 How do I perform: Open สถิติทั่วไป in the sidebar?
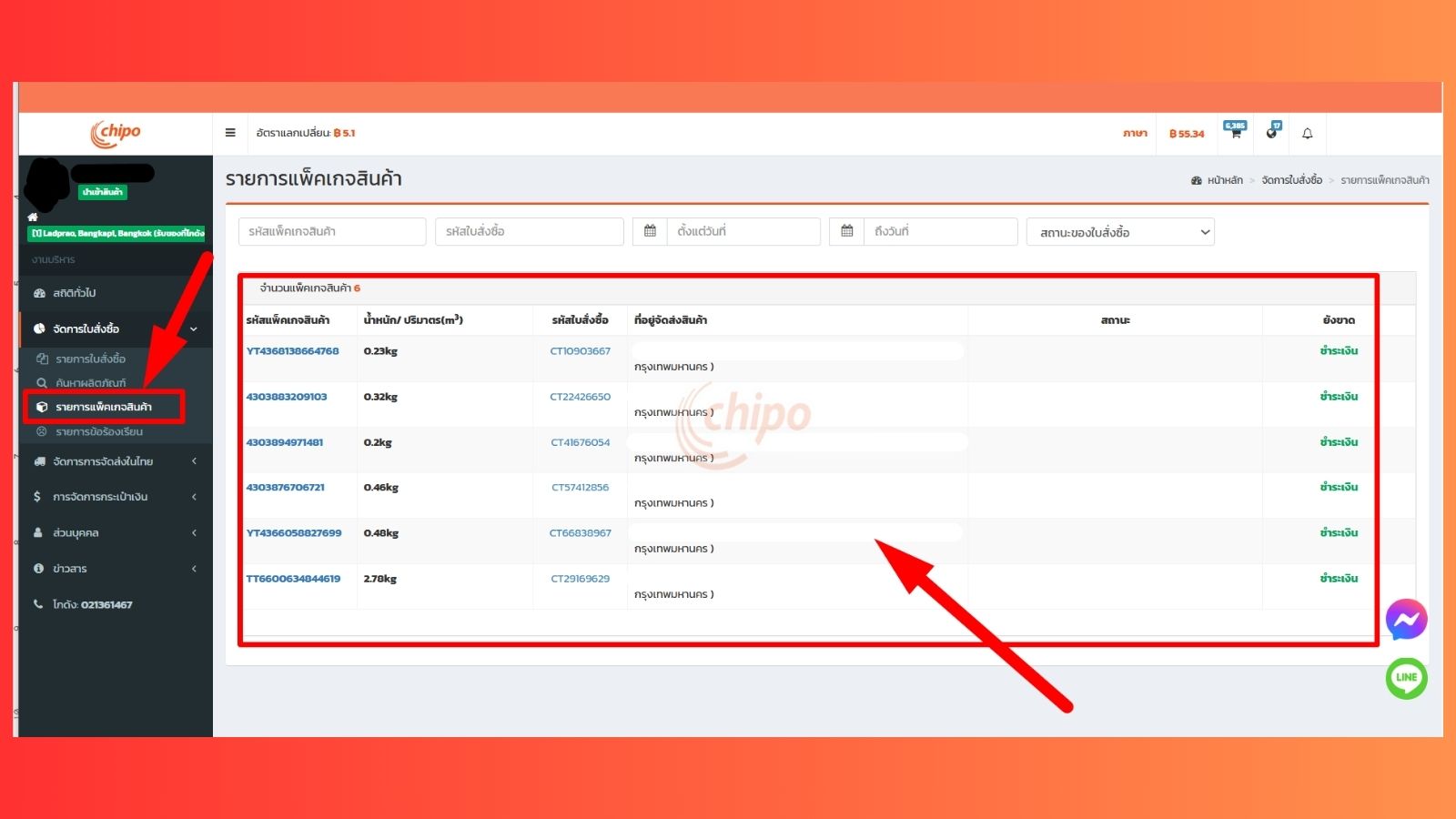click(75, 293)
